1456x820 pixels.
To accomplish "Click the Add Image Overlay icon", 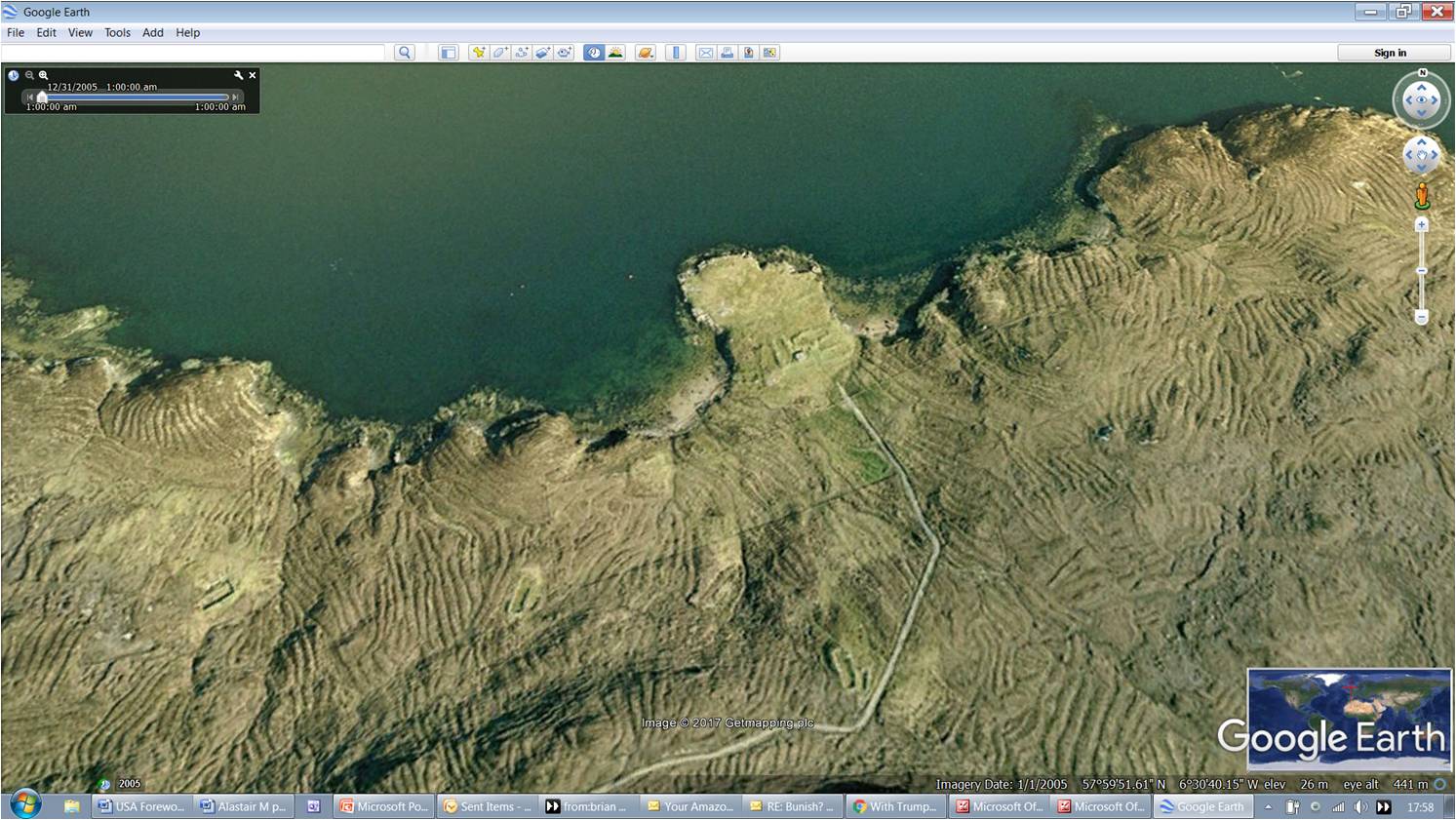I will pos(543,53).
